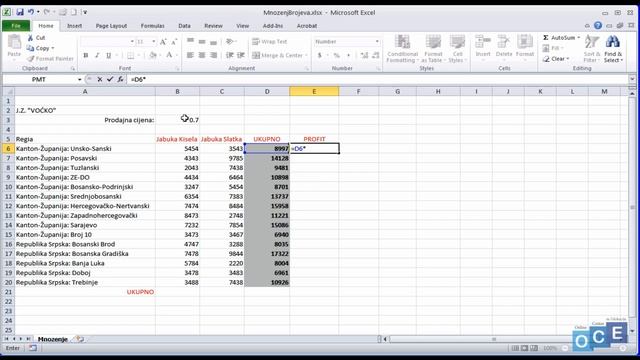Expand AutoSum dropdown arrow

[578, 38]
